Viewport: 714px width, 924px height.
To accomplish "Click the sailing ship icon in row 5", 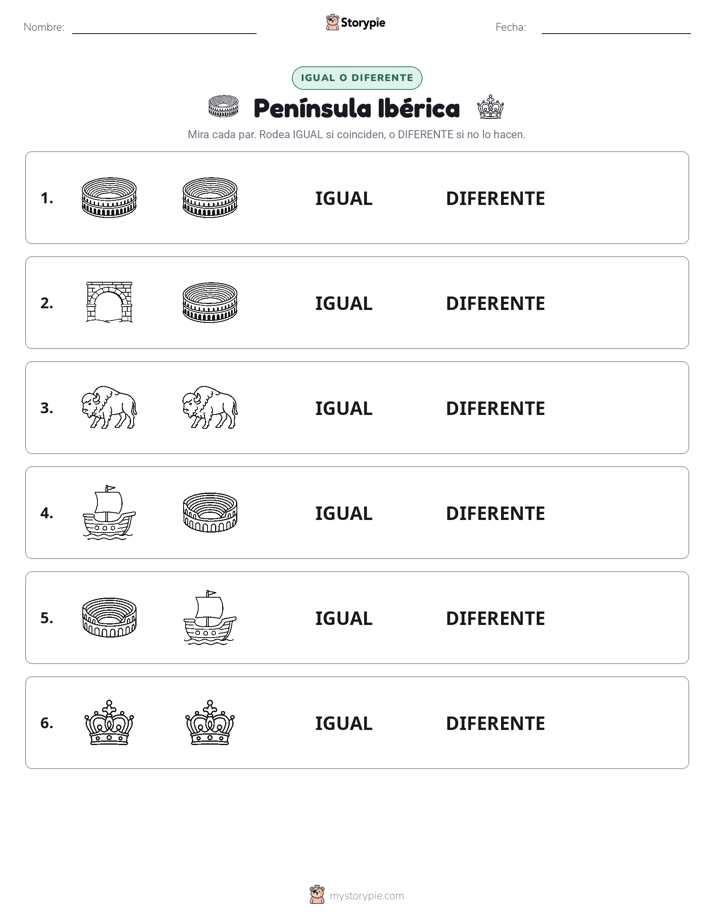I will (x=210, y=617).
